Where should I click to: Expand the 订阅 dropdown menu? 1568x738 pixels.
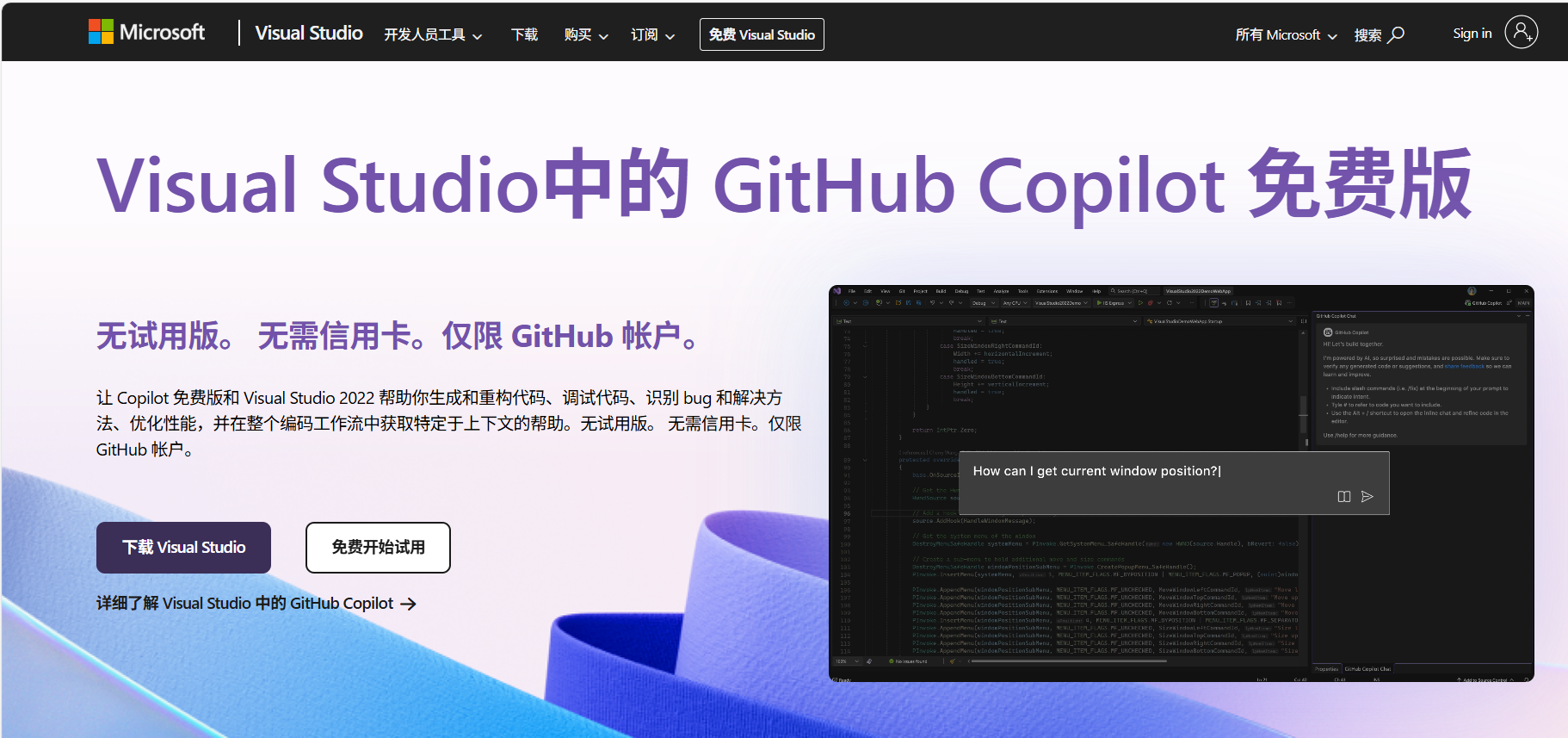pyautogui.click(x=652, y=34)
